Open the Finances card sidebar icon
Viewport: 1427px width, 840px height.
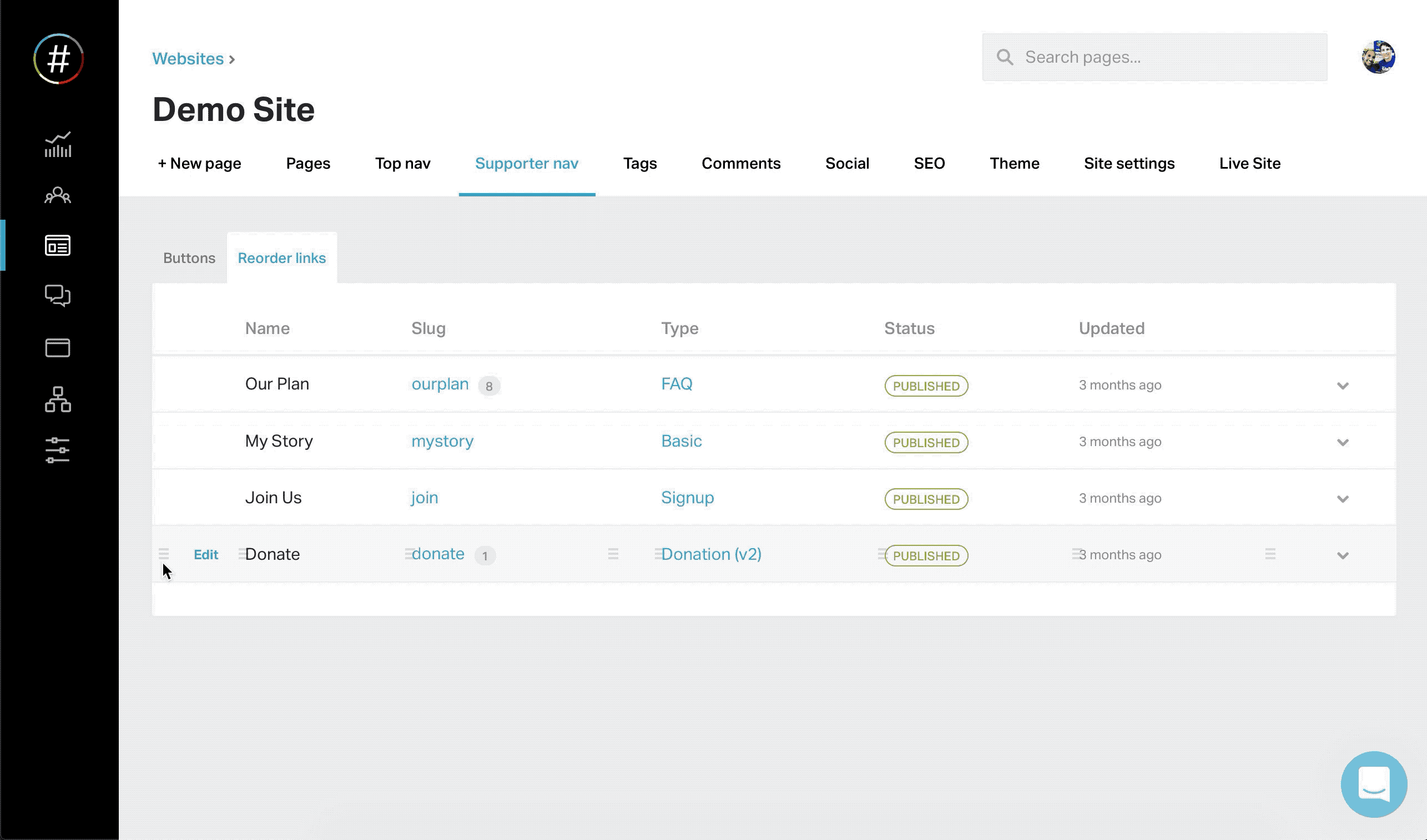[58, 347]
